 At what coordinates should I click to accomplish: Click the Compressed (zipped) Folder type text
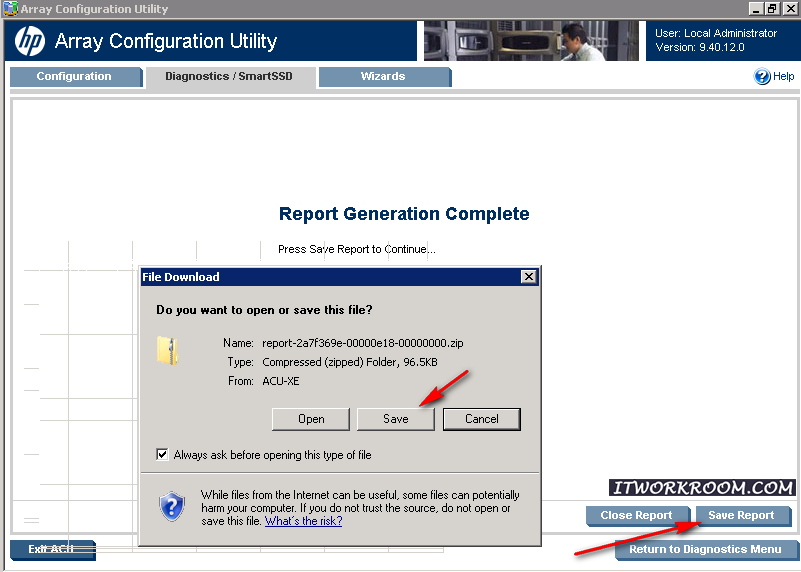click(350, 362)
